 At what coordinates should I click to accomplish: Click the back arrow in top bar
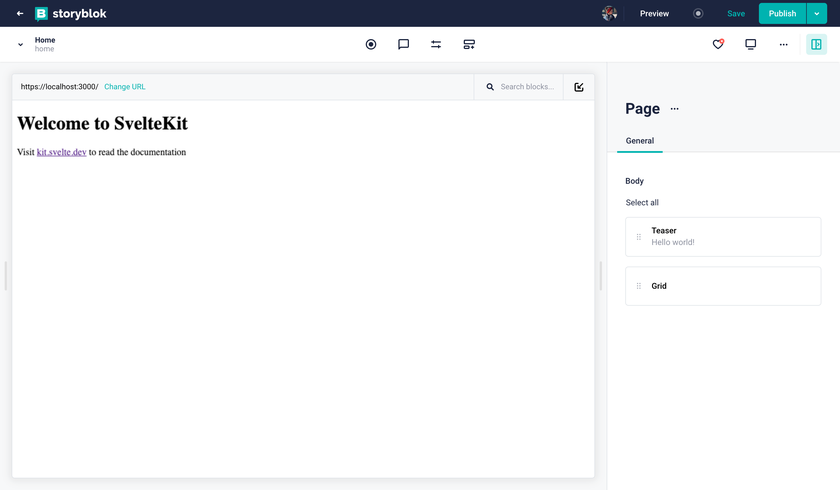pyautogui.click(x=20, y=13)
